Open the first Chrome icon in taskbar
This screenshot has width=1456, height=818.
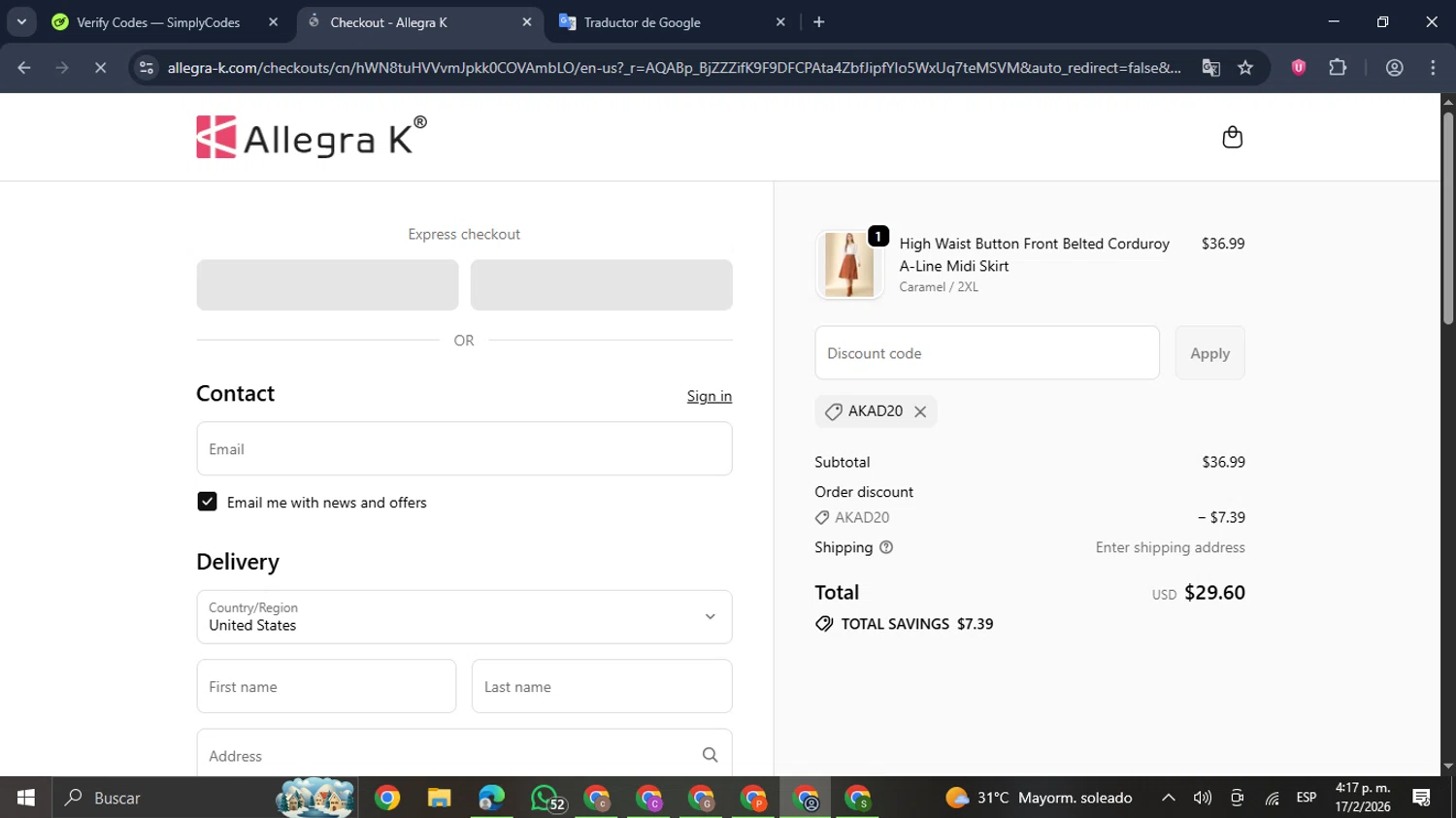point(386,798)
